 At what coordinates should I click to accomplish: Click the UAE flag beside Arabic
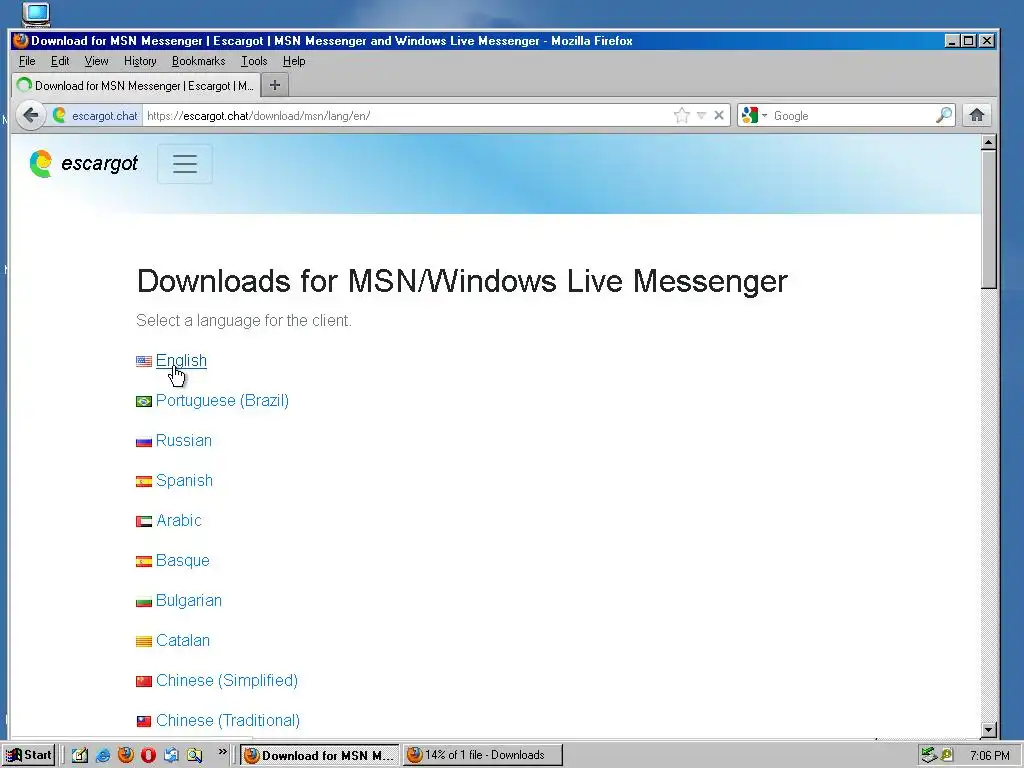[144, 521]
